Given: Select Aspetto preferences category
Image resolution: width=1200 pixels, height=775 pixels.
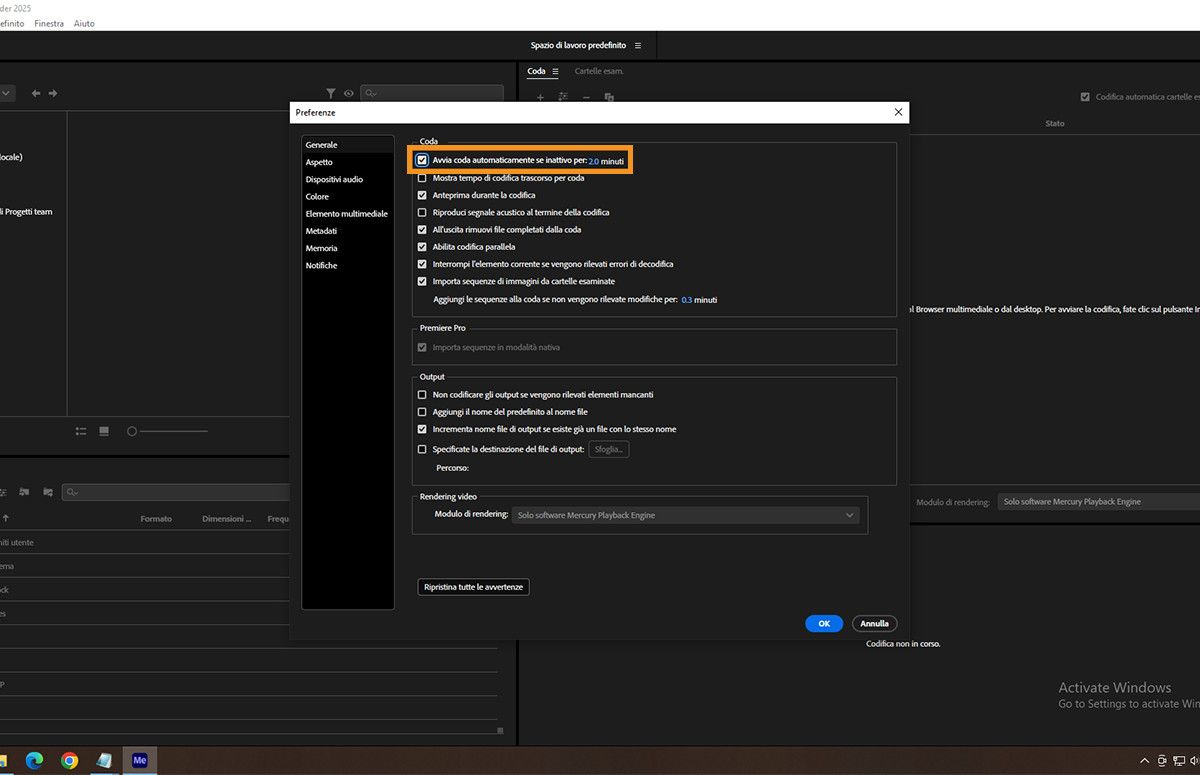Looking at the screenshot, I should 348,162.
